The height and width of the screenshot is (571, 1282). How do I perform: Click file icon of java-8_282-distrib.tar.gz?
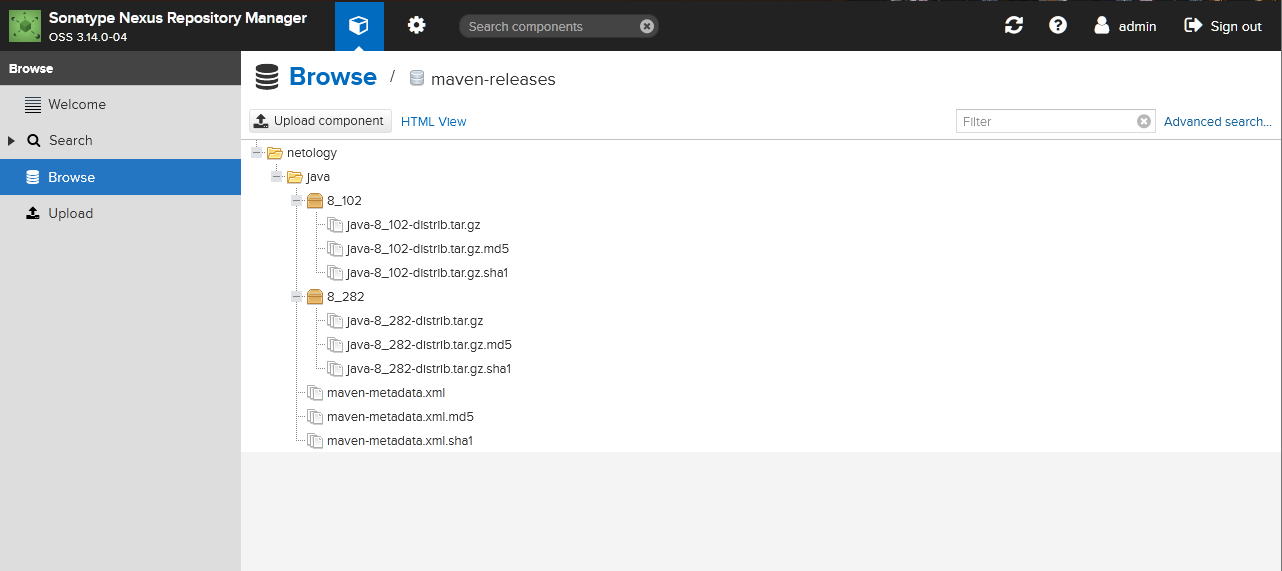pyautogui.click(x=335, y=321)
